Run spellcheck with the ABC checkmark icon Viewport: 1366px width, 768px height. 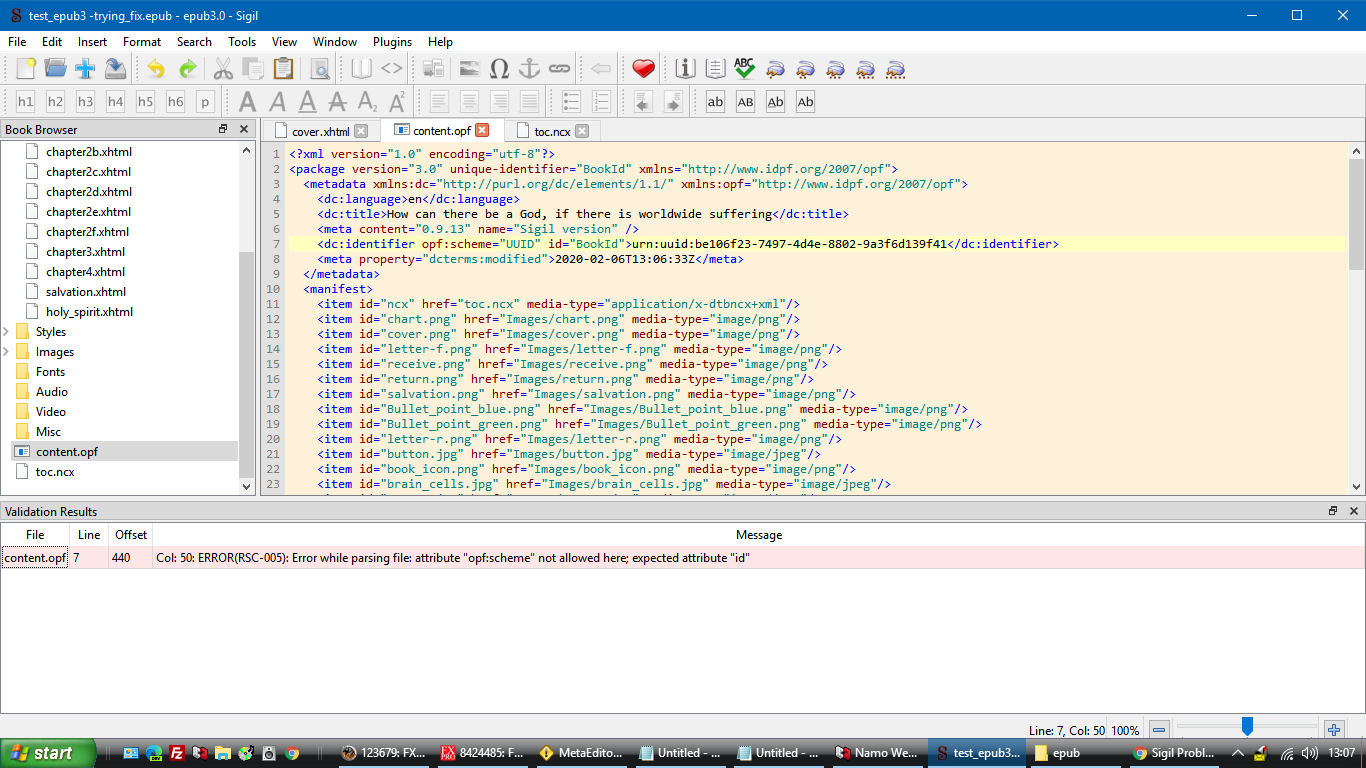coord(744,69)
